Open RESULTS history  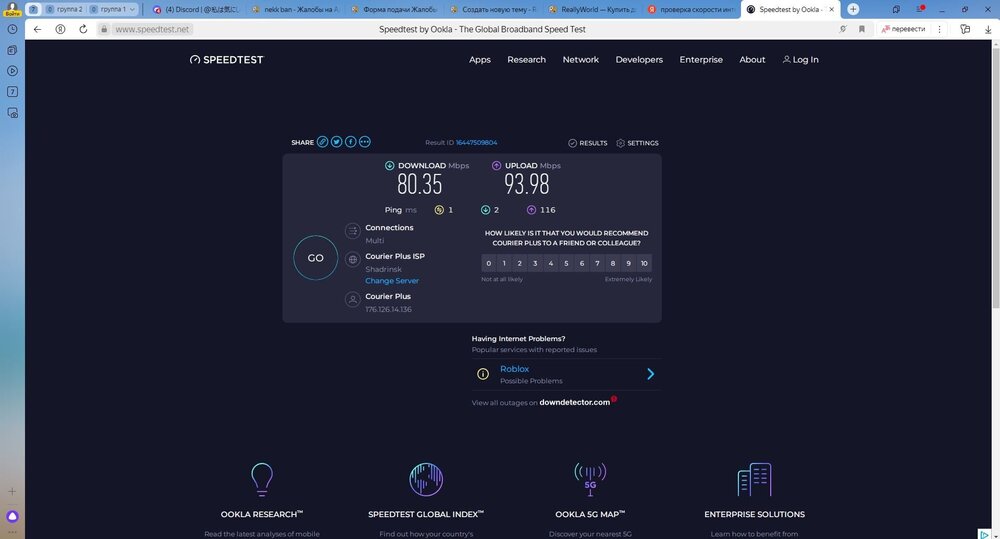(587, 143)
